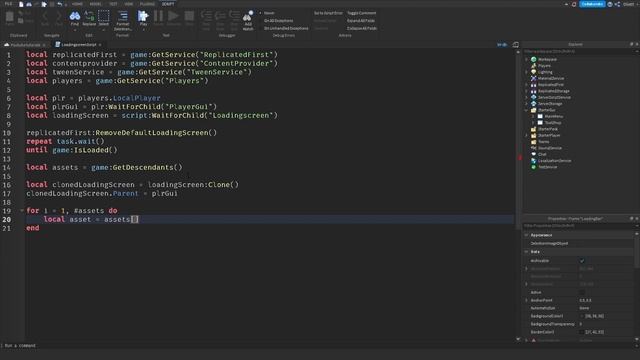Expand the AnchorPoint property
The width and height of the screenshot is (640, 360).
[527, 300]
